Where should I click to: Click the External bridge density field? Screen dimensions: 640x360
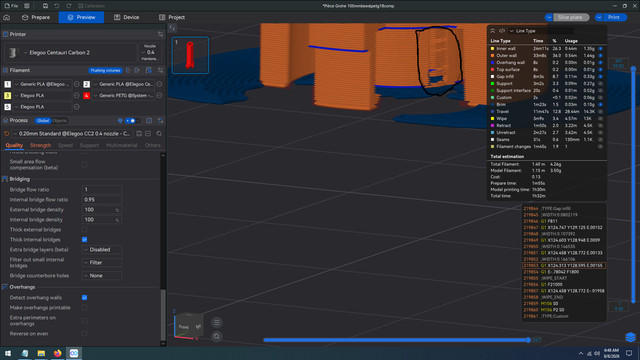[x=102, y=210]
